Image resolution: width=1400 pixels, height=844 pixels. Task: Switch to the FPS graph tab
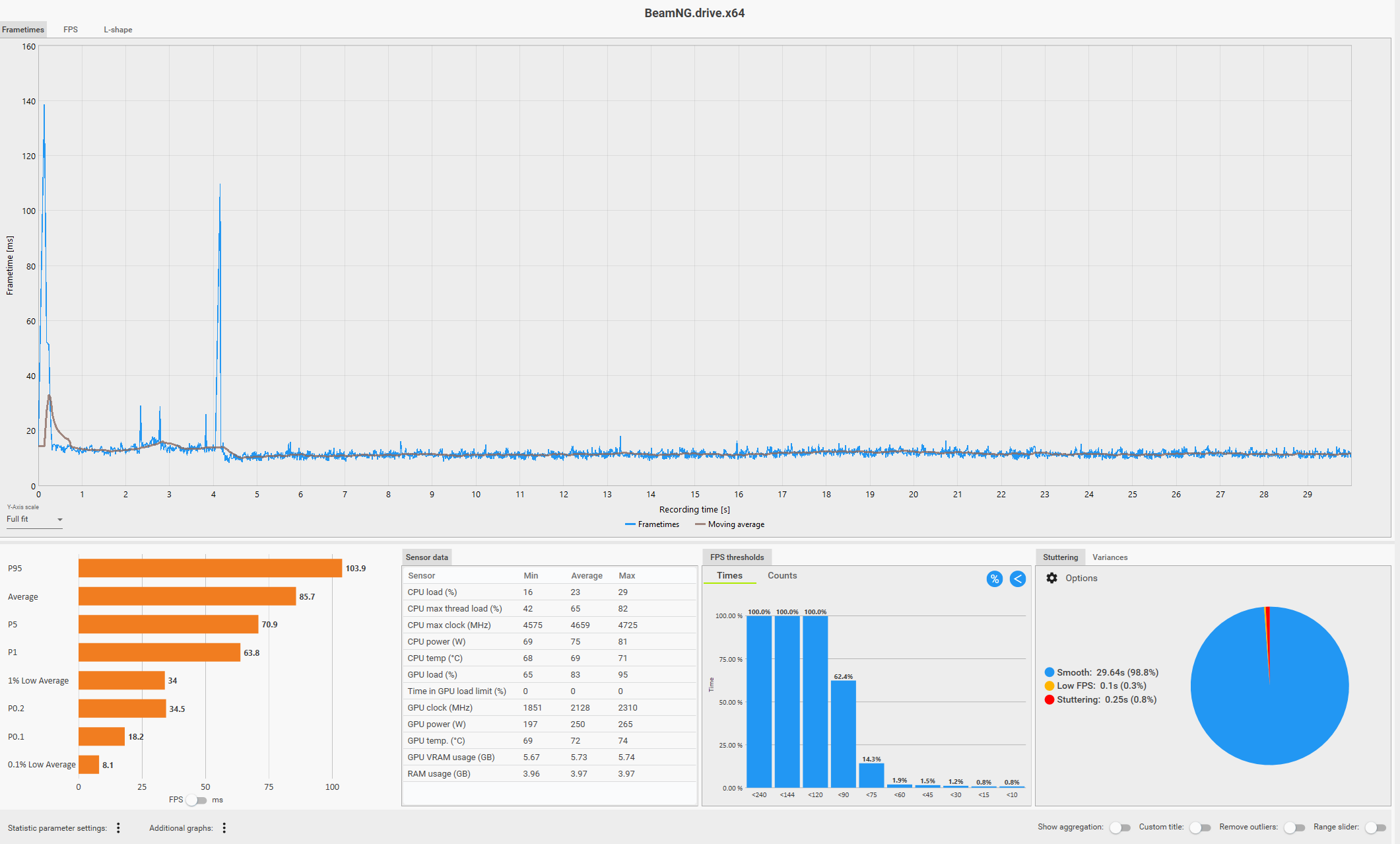(71, 30)
